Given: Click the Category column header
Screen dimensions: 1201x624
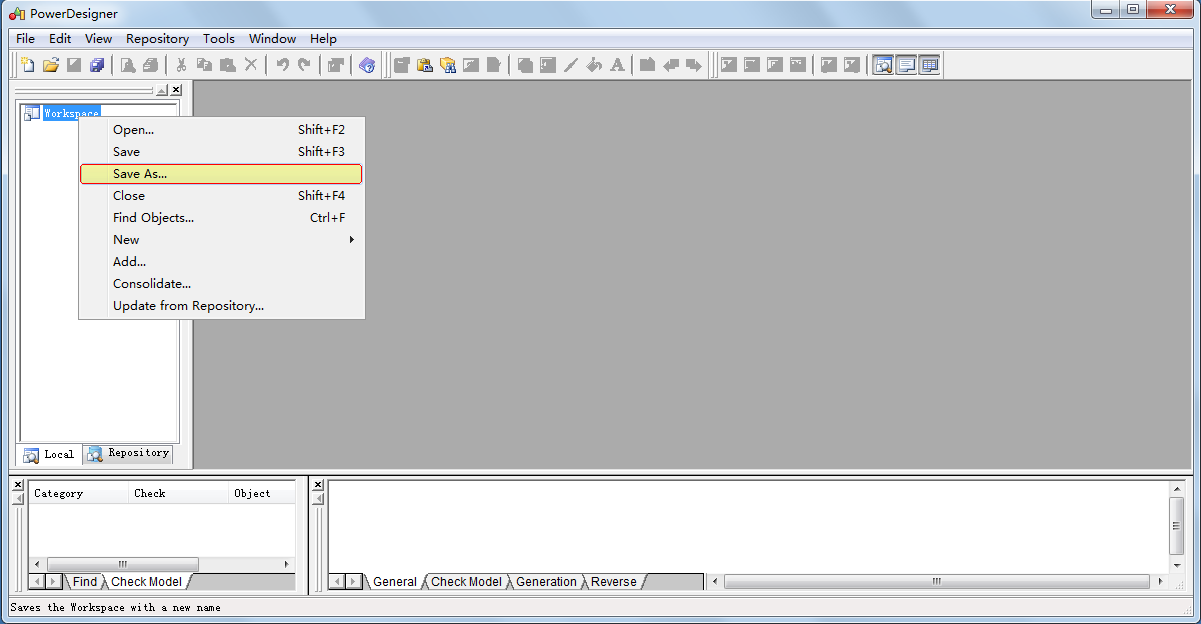Looking at the screenshot, I should click(x=79, y=493).
